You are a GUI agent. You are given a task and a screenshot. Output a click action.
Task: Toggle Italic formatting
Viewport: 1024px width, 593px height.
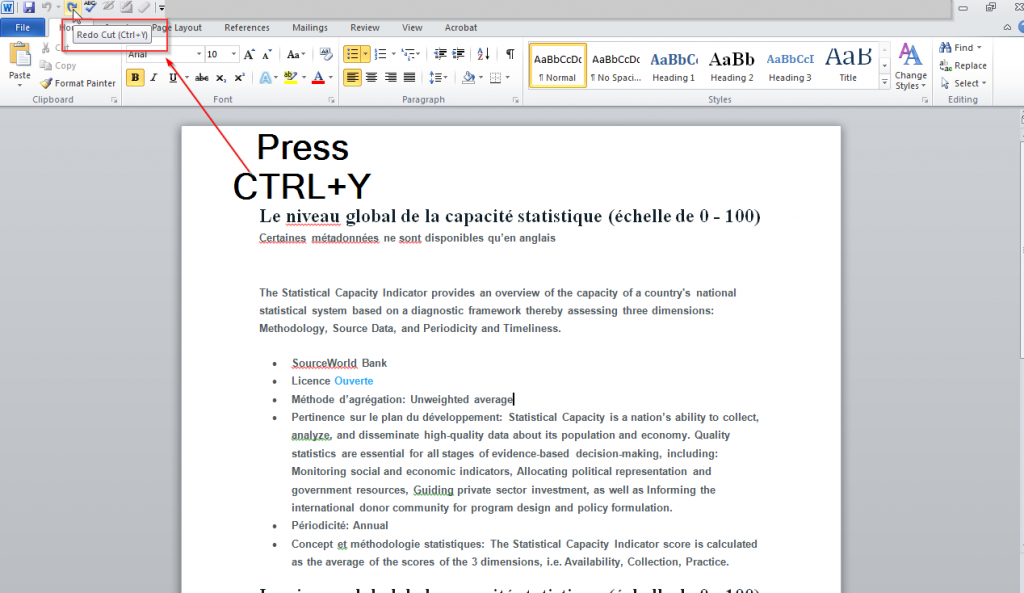[x=153, y=78]
